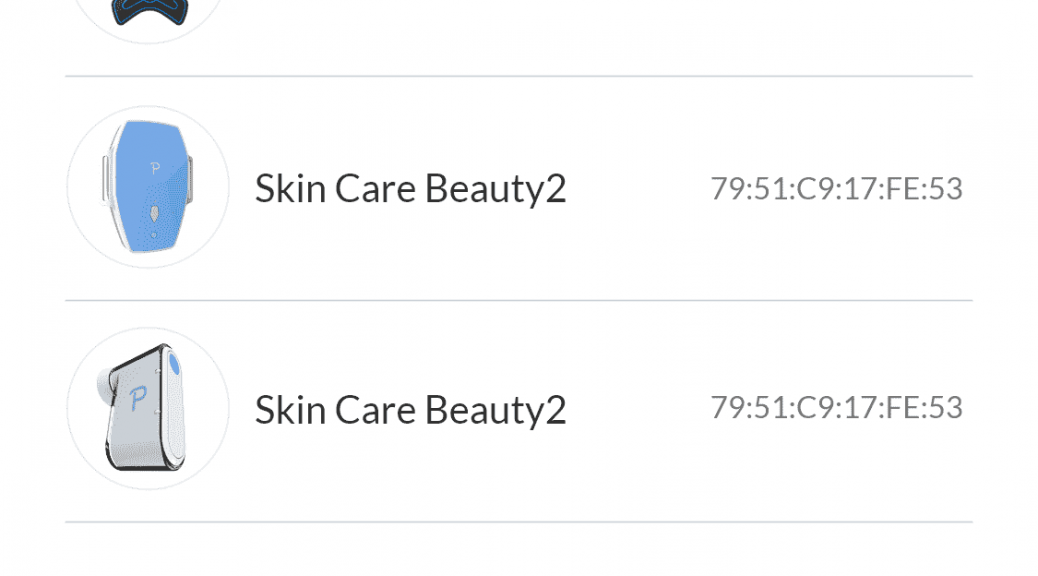Viewport: 1038px width, 576px height.
Task: Click the second row's 79:51:C9:17:FE:53 address
Action: coord(837,408)
